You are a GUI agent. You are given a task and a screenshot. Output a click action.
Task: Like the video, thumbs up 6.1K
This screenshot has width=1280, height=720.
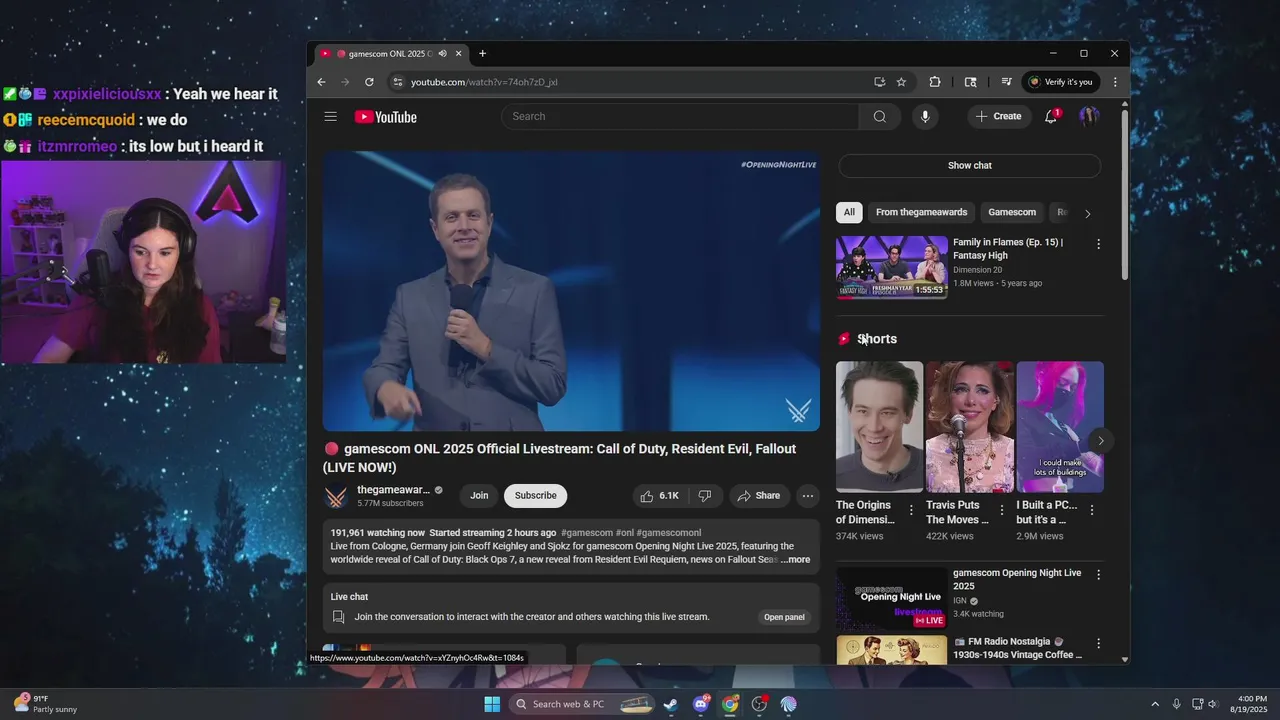click(660, 496)
